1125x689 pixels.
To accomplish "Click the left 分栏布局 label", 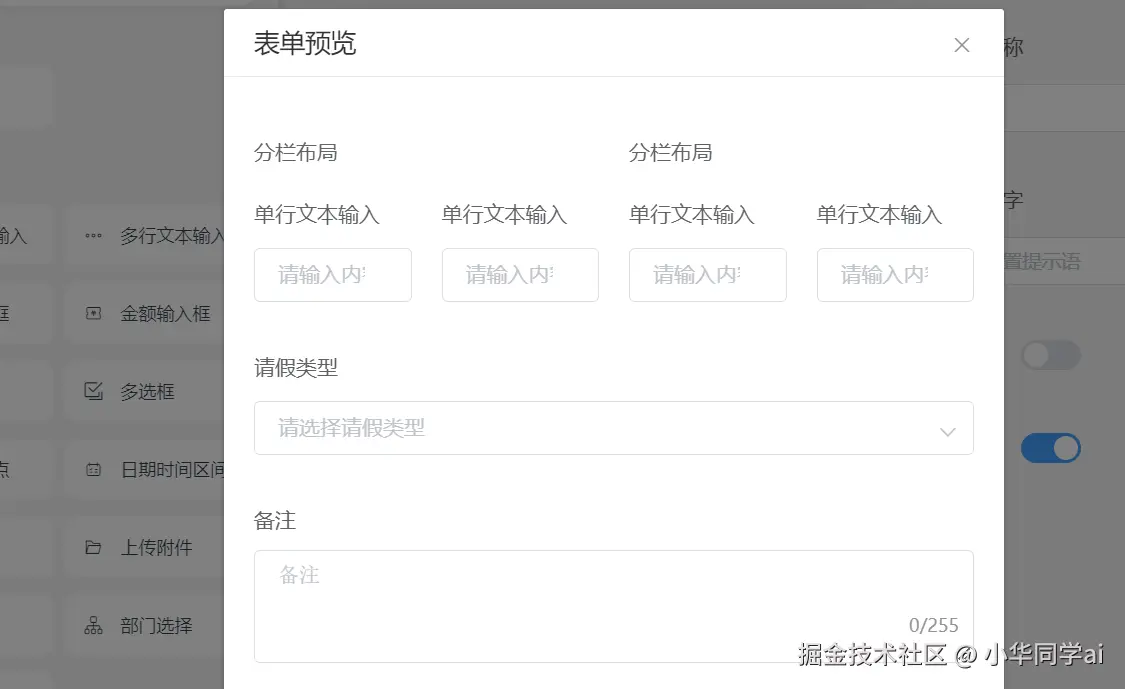I will click(x=296, y=153).
